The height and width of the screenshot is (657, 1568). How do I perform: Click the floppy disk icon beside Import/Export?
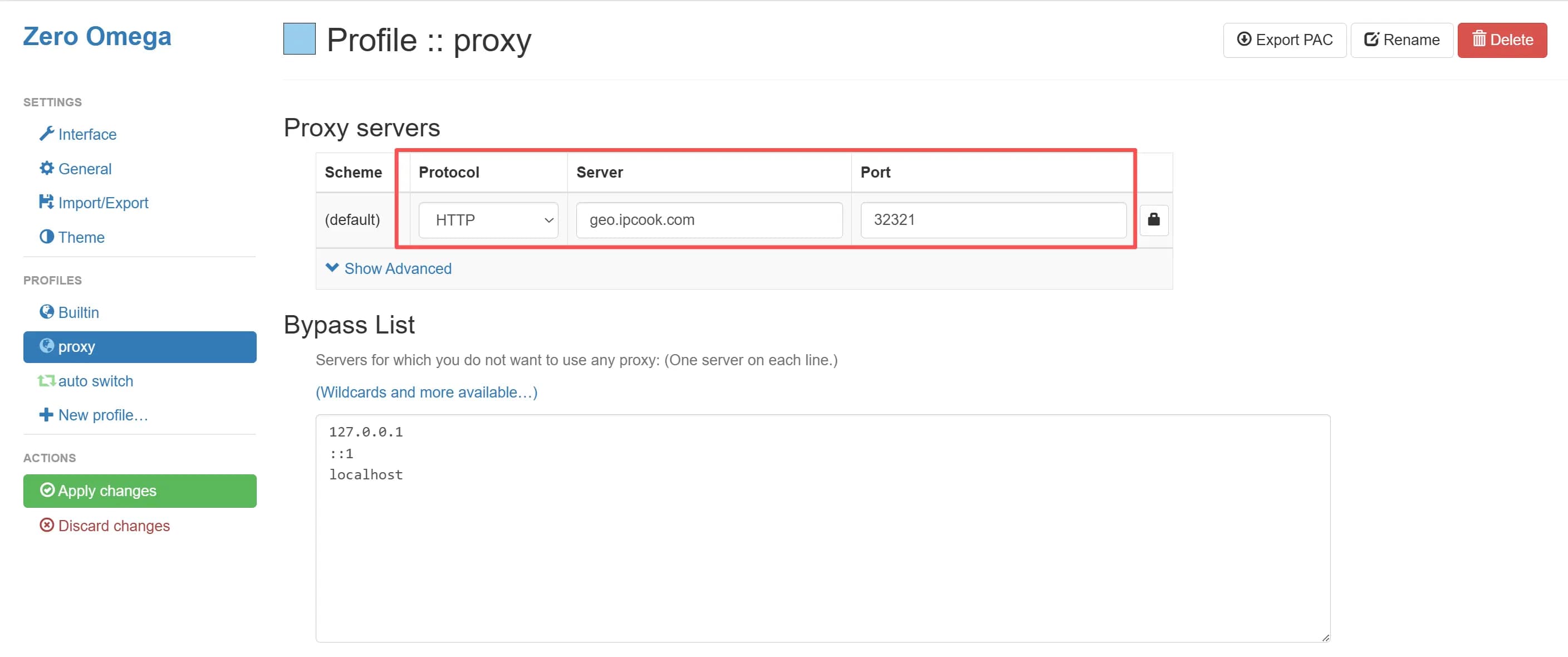pos(46,202)
